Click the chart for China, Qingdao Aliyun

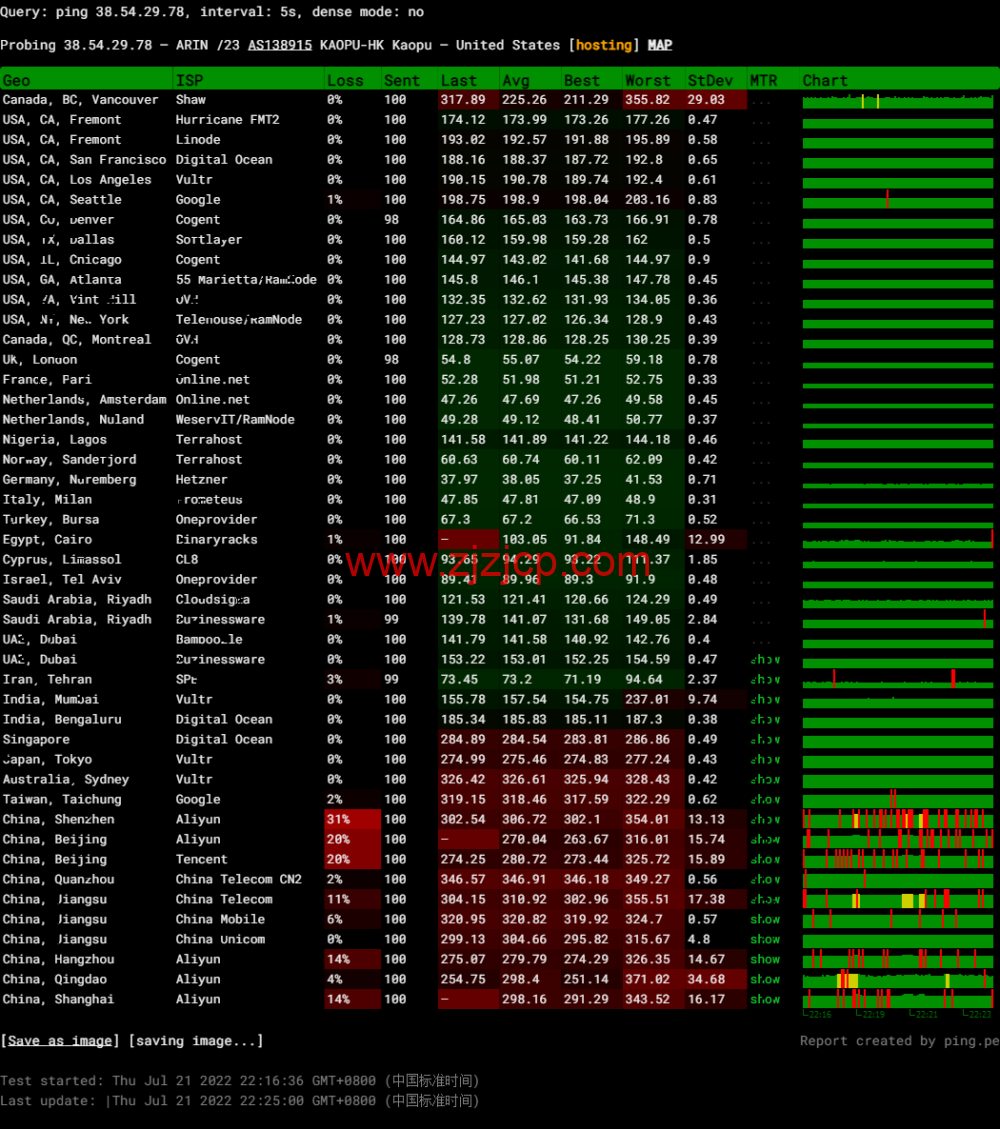(x=897, y=980)
